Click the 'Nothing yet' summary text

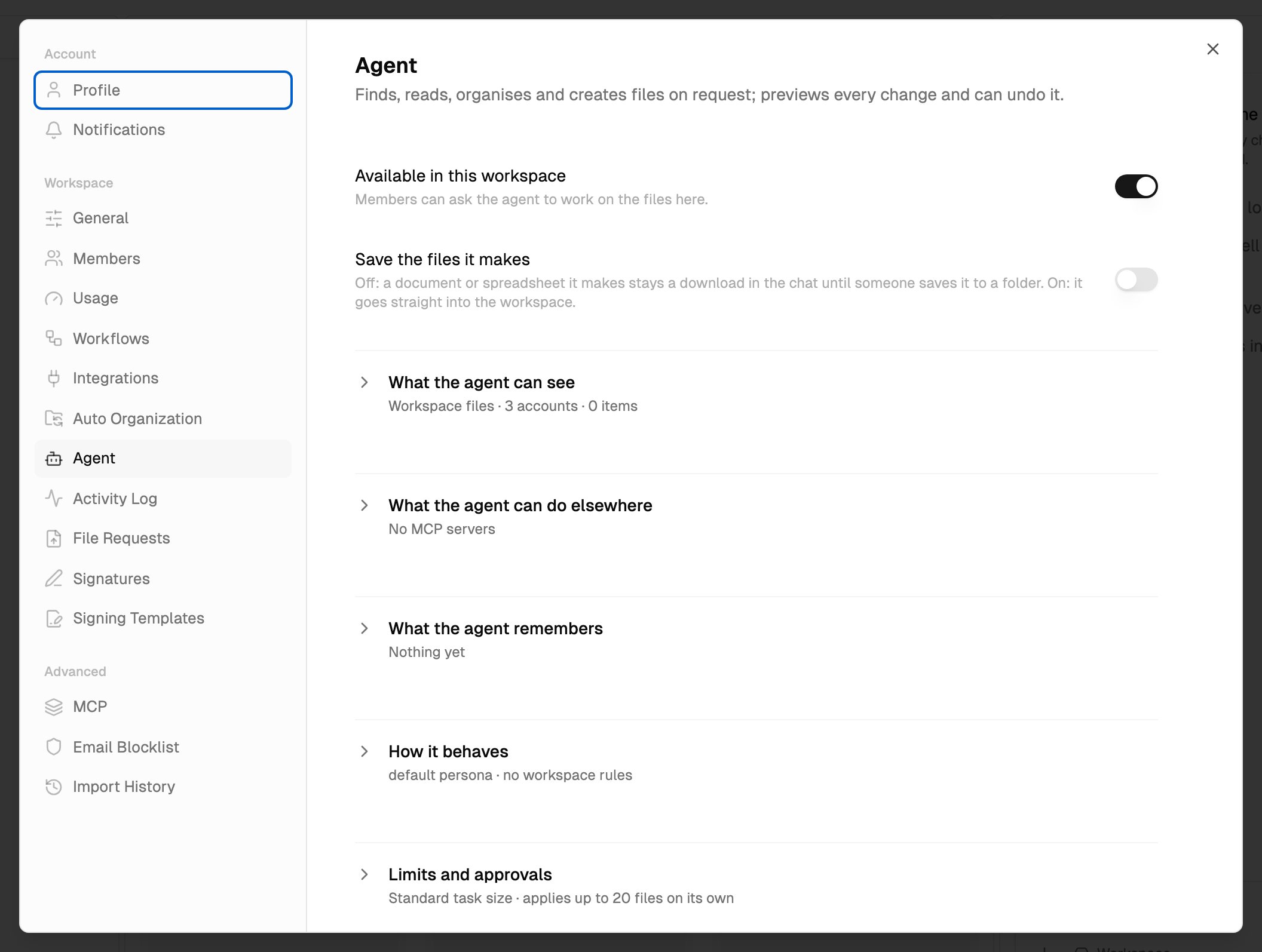(x=426, y=652)
